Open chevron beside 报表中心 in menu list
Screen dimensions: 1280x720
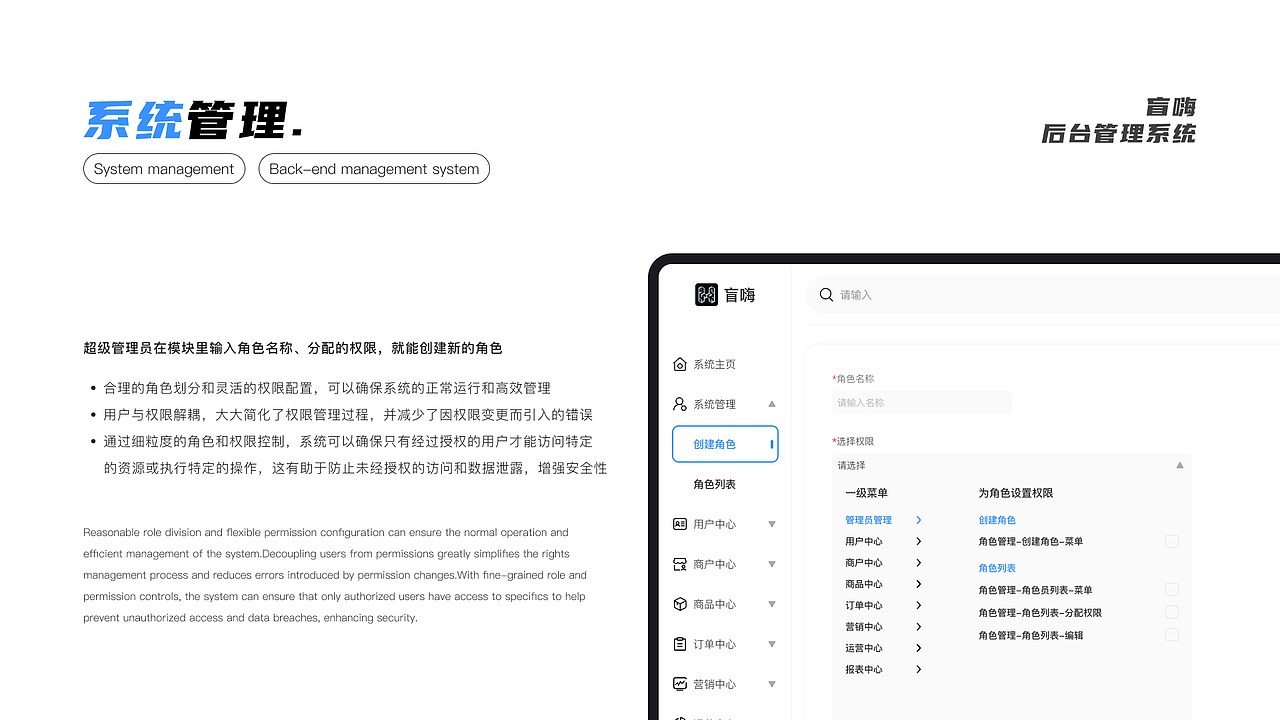click(x=919, y=669)
